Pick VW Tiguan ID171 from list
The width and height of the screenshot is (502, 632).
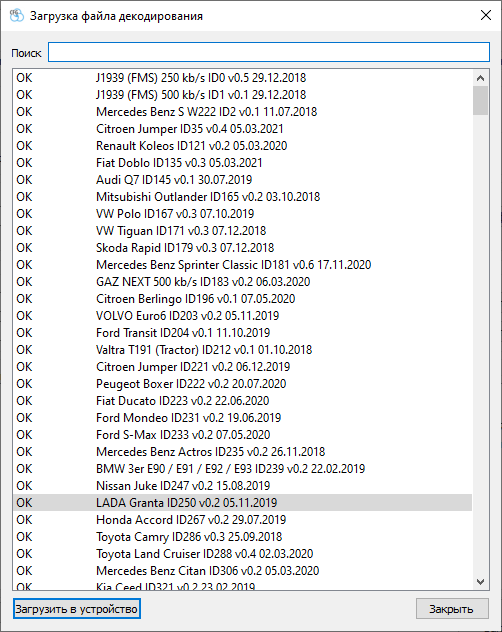pyautogui.click(x=242, y=231)
